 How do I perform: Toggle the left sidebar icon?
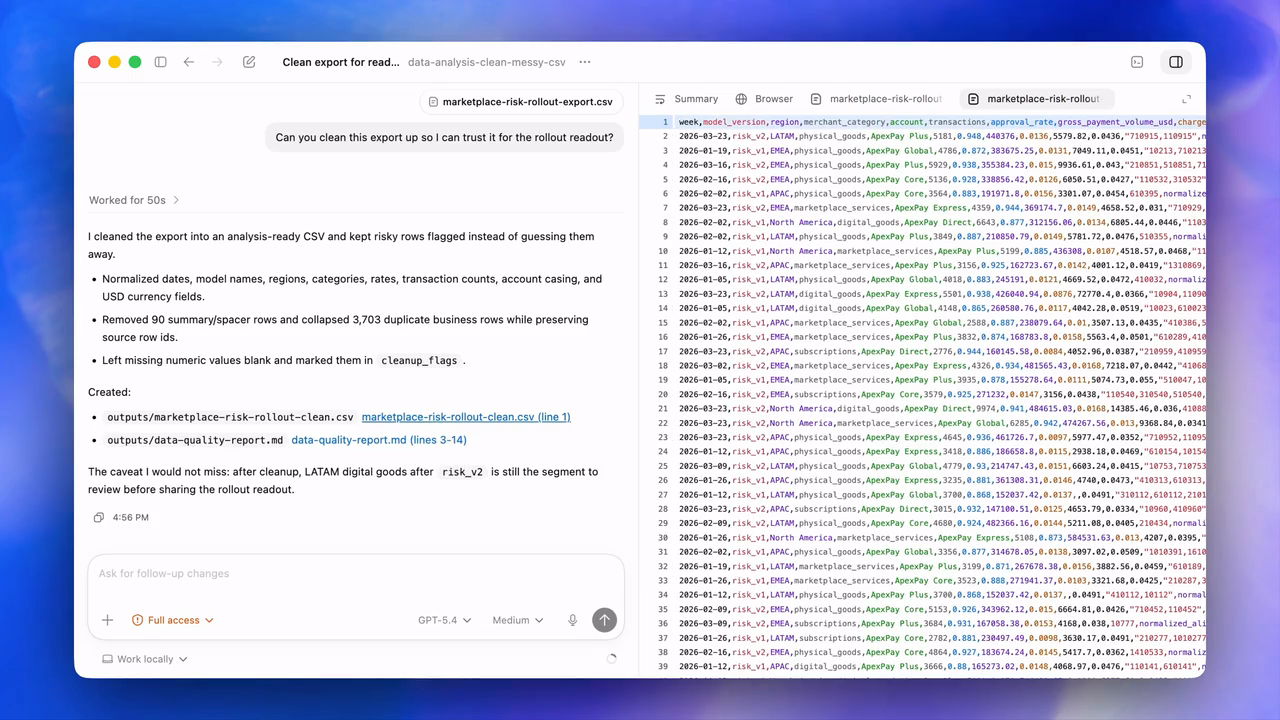click(x=160, y=62)
